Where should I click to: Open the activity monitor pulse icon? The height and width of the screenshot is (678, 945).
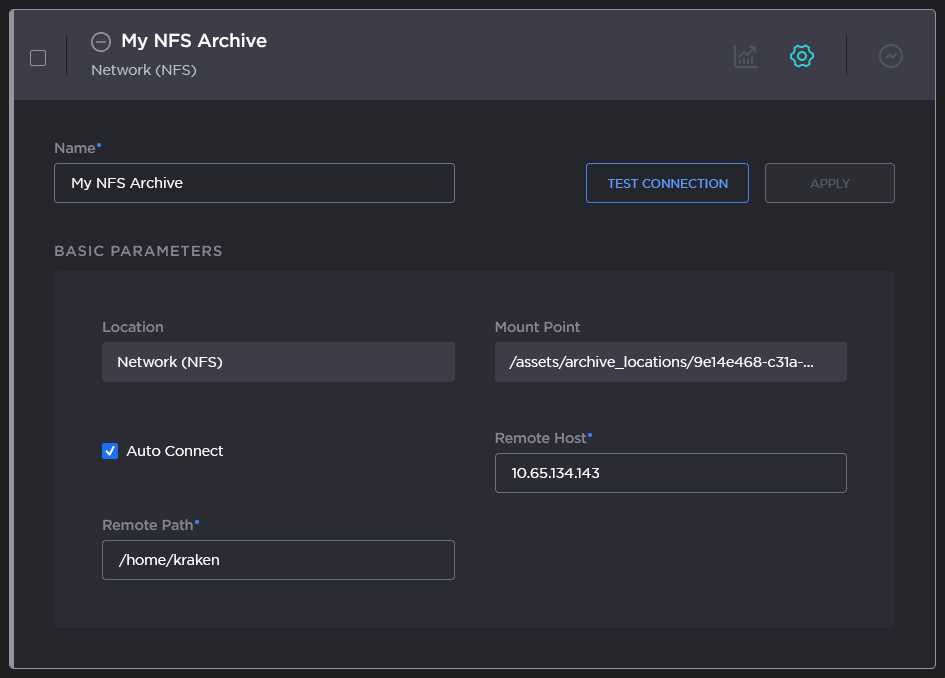click(890, 56)
